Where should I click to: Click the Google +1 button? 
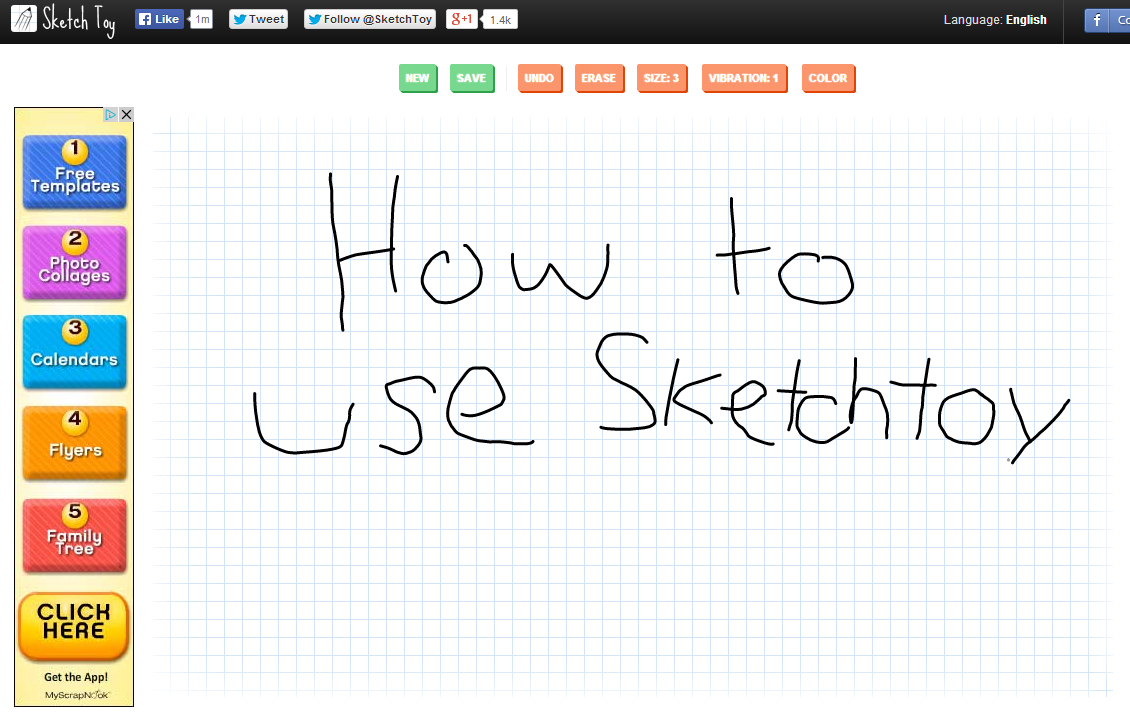pyautogui.click(x=461, y=19)
